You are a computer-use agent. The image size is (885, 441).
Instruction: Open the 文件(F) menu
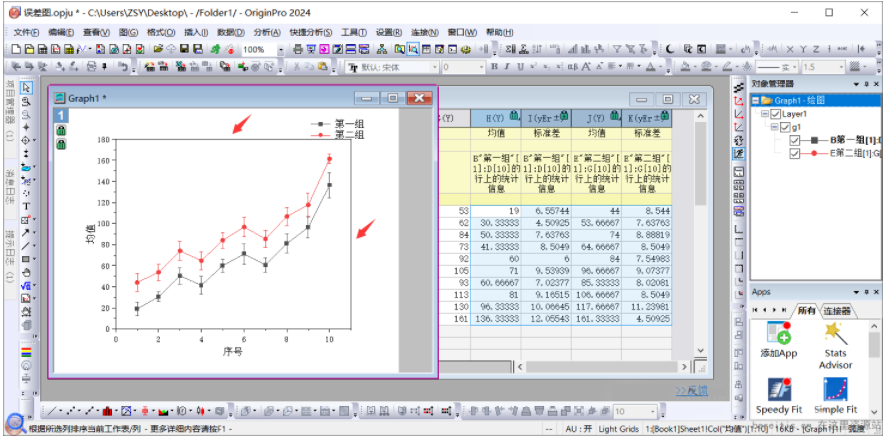(x=27, y=32)
